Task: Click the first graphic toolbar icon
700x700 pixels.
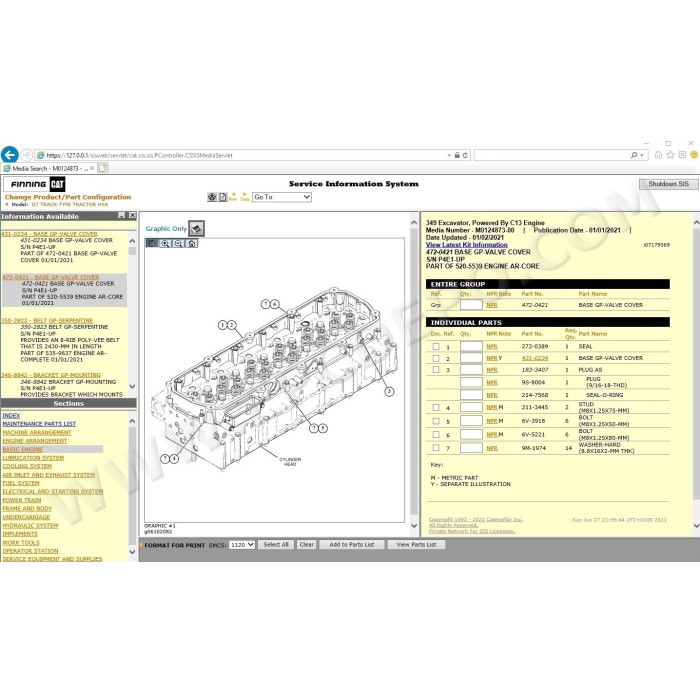Action: click(x=152, y=243)
